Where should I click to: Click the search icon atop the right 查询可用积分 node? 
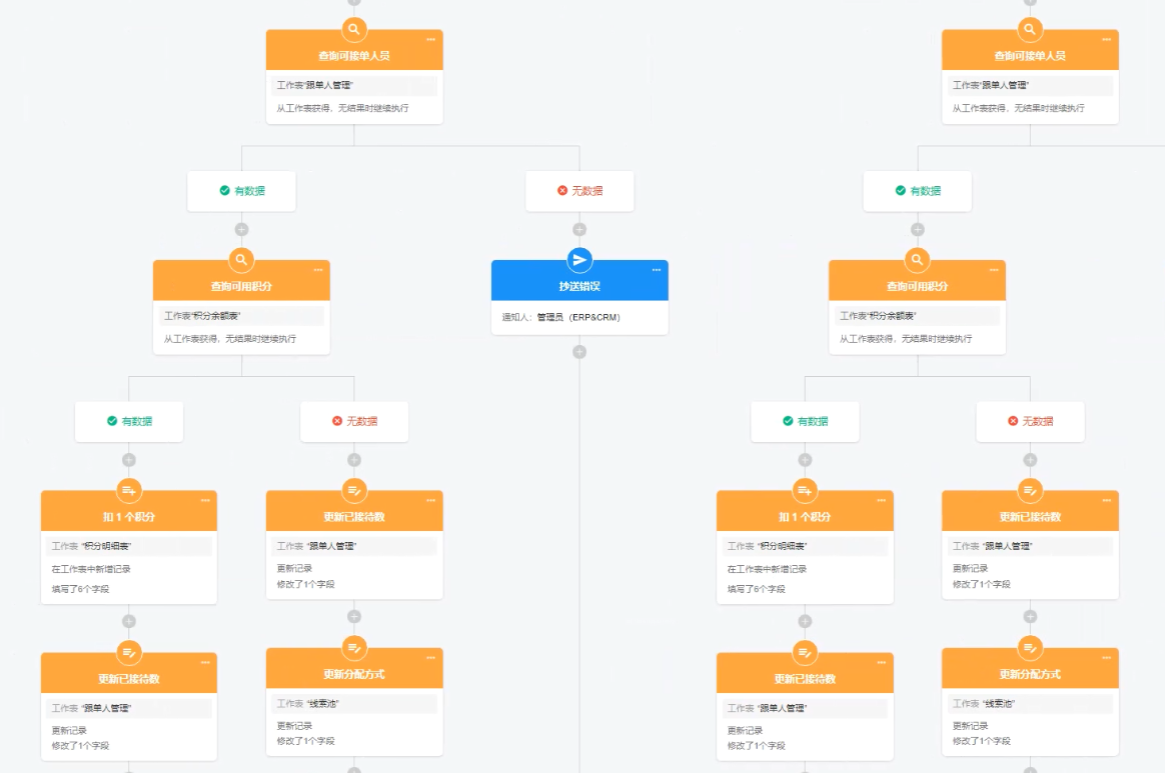click(x=917, y=260)
